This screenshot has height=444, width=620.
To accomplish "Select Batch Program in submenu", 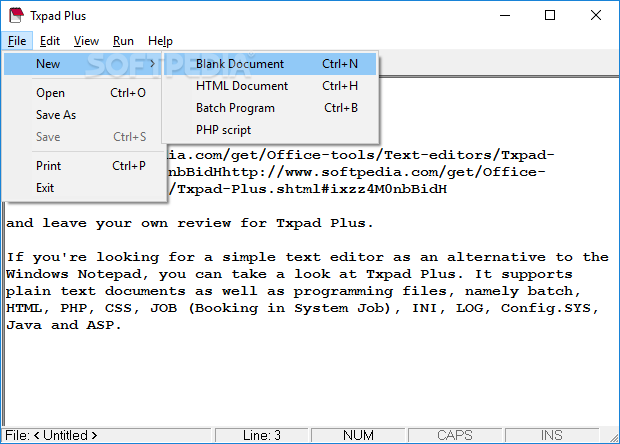I will click(x=270, y=108).
